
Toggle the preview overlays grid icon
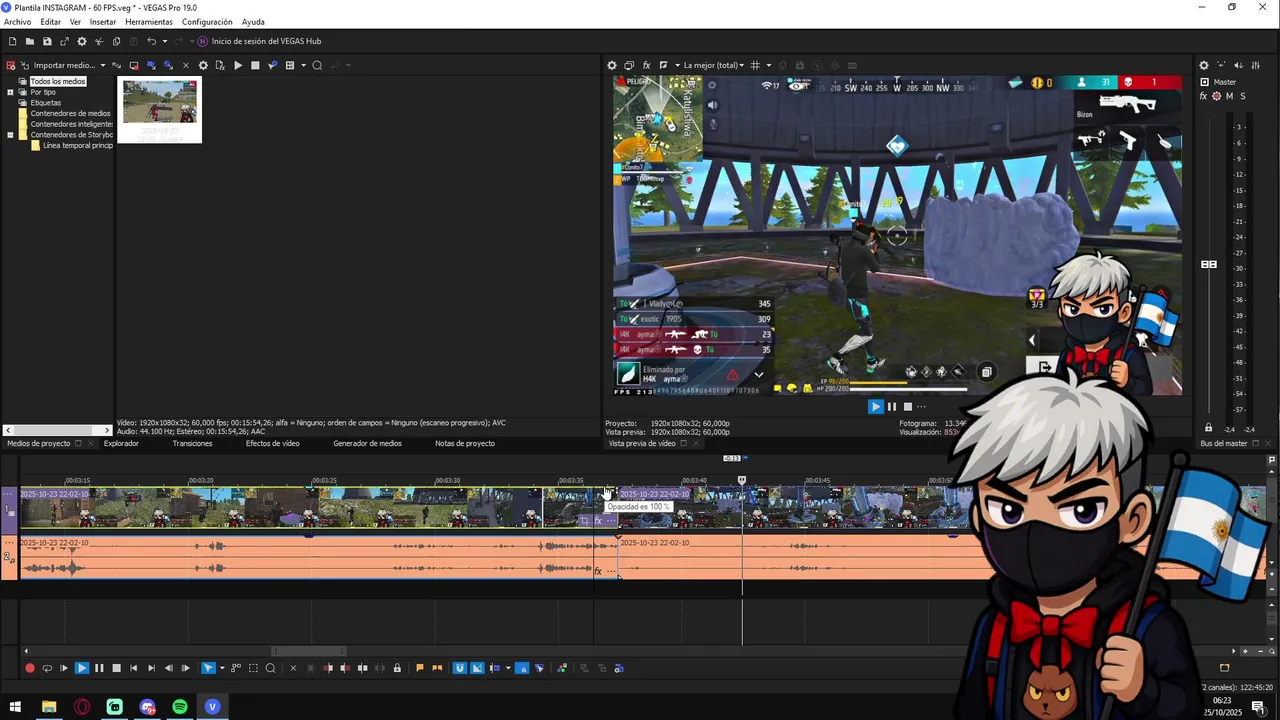coord(755,65)
